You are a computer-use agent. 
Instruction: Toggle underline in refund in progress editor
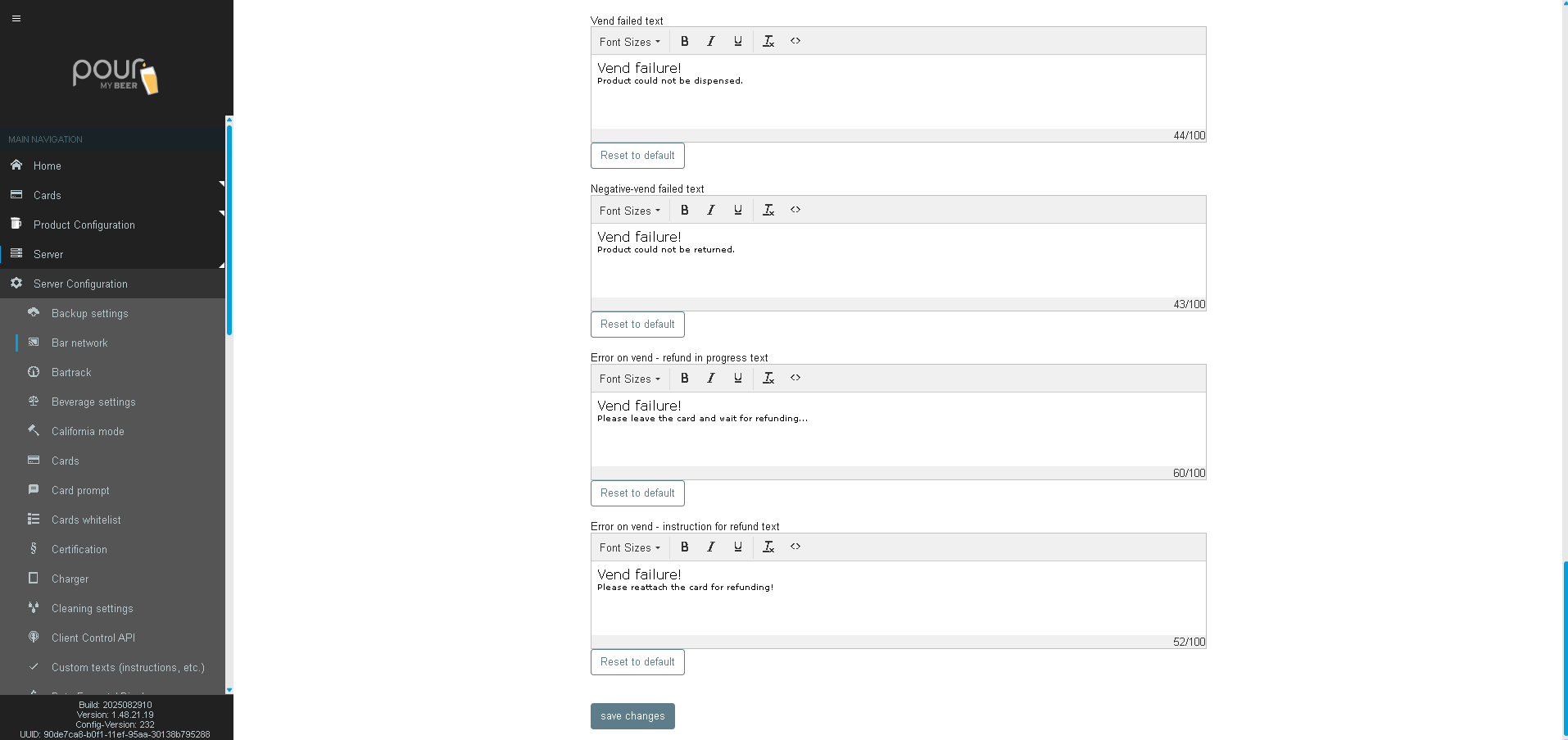[738, 378]
